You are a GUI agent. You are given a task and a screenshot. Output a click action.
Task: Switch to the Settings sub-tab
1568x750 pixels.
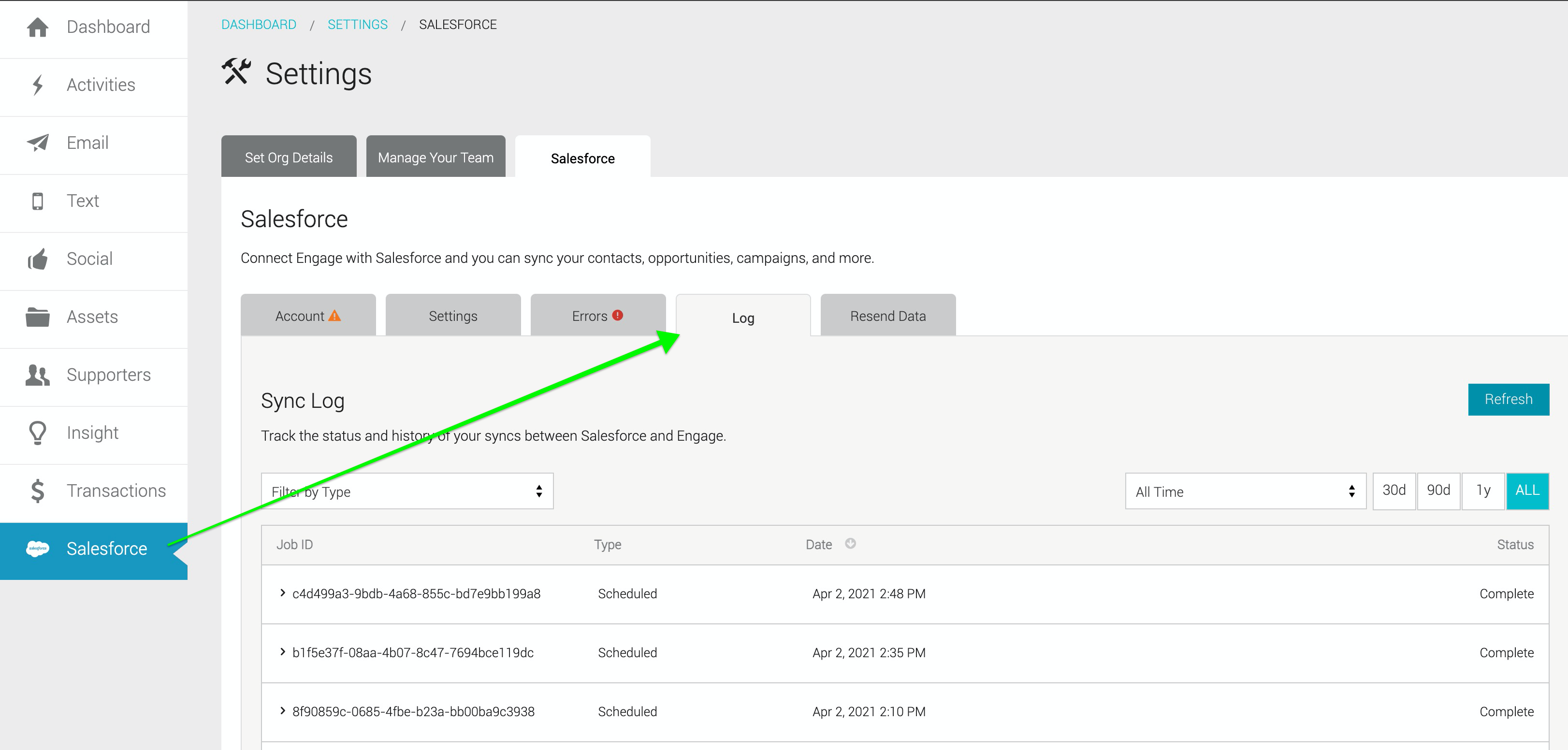coord(453,315)
